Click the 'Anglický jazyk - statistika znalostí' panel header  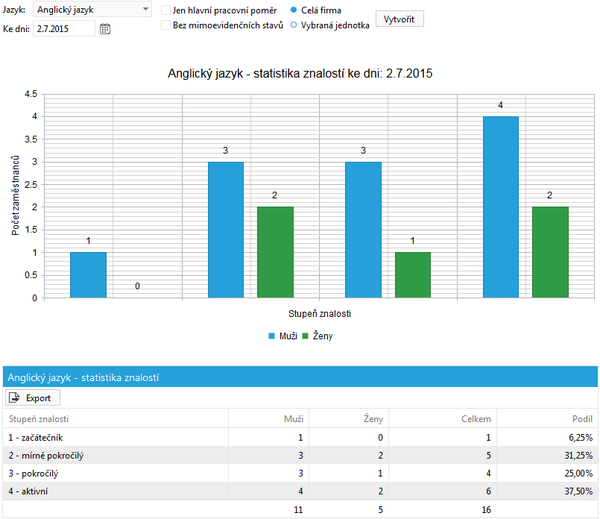click(x=300, y=377)
